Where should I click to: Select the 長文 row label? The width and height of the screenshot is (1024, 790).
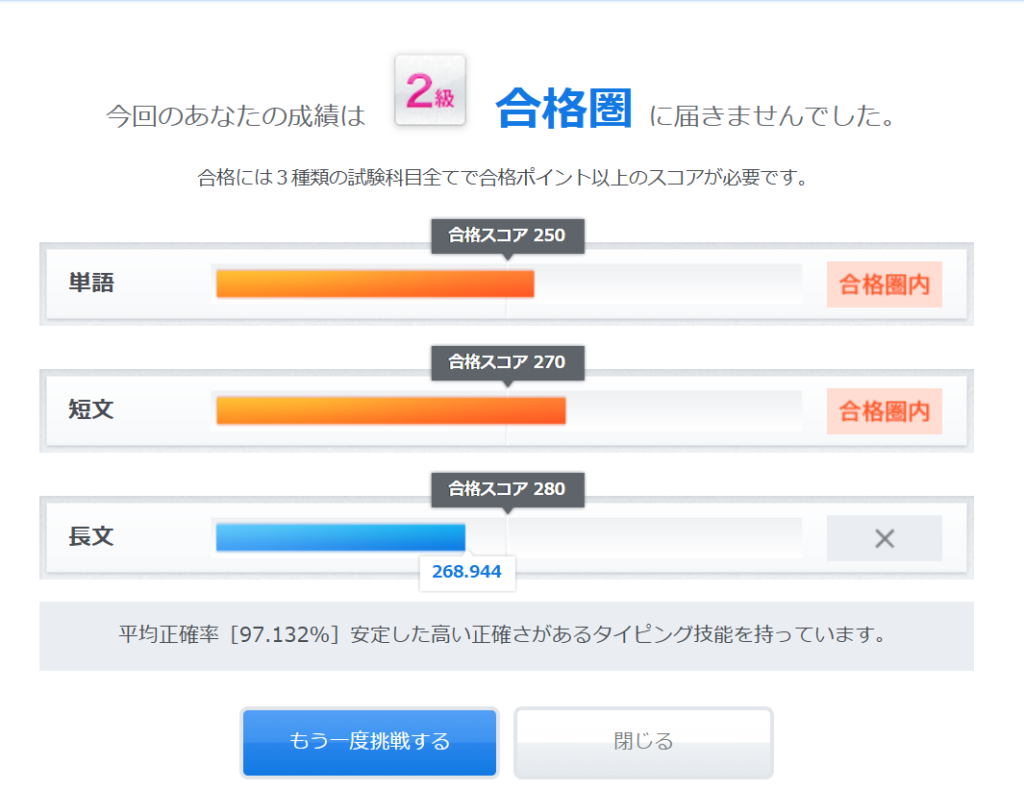click(92, 537)
